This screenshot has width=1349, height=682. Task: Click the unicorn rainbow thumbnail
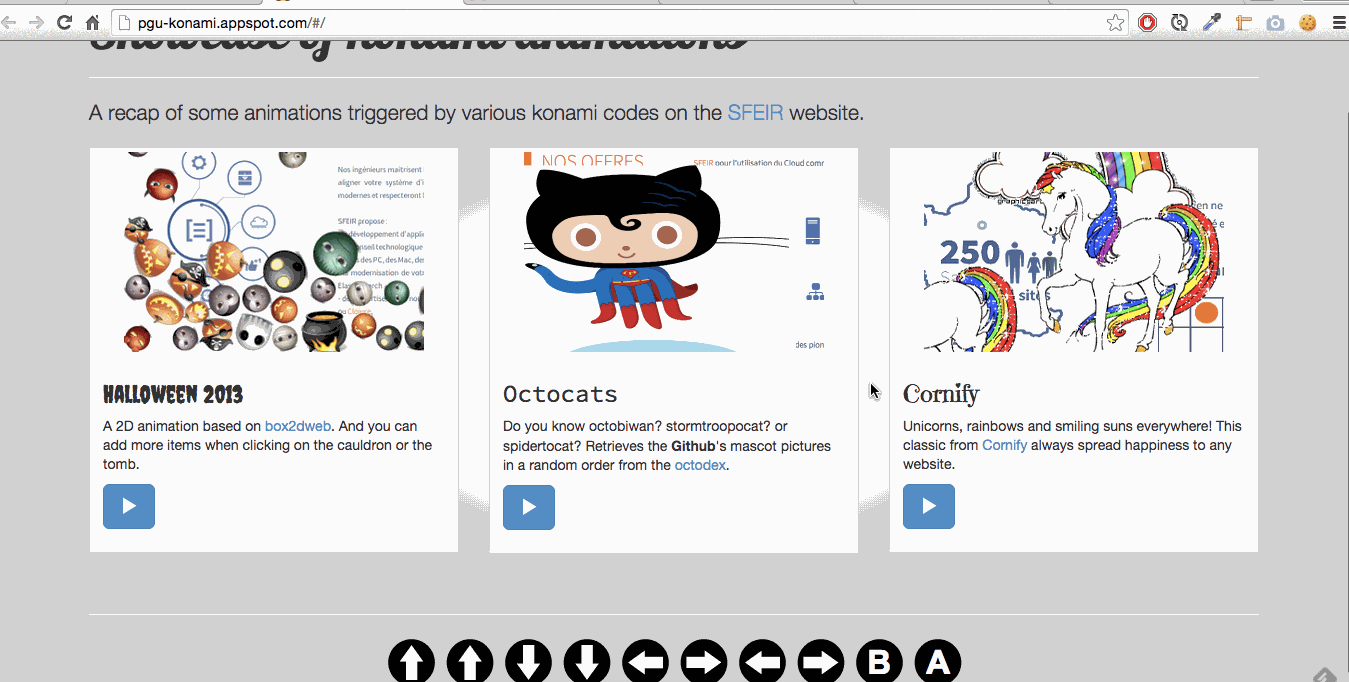tap(1074, 251)
